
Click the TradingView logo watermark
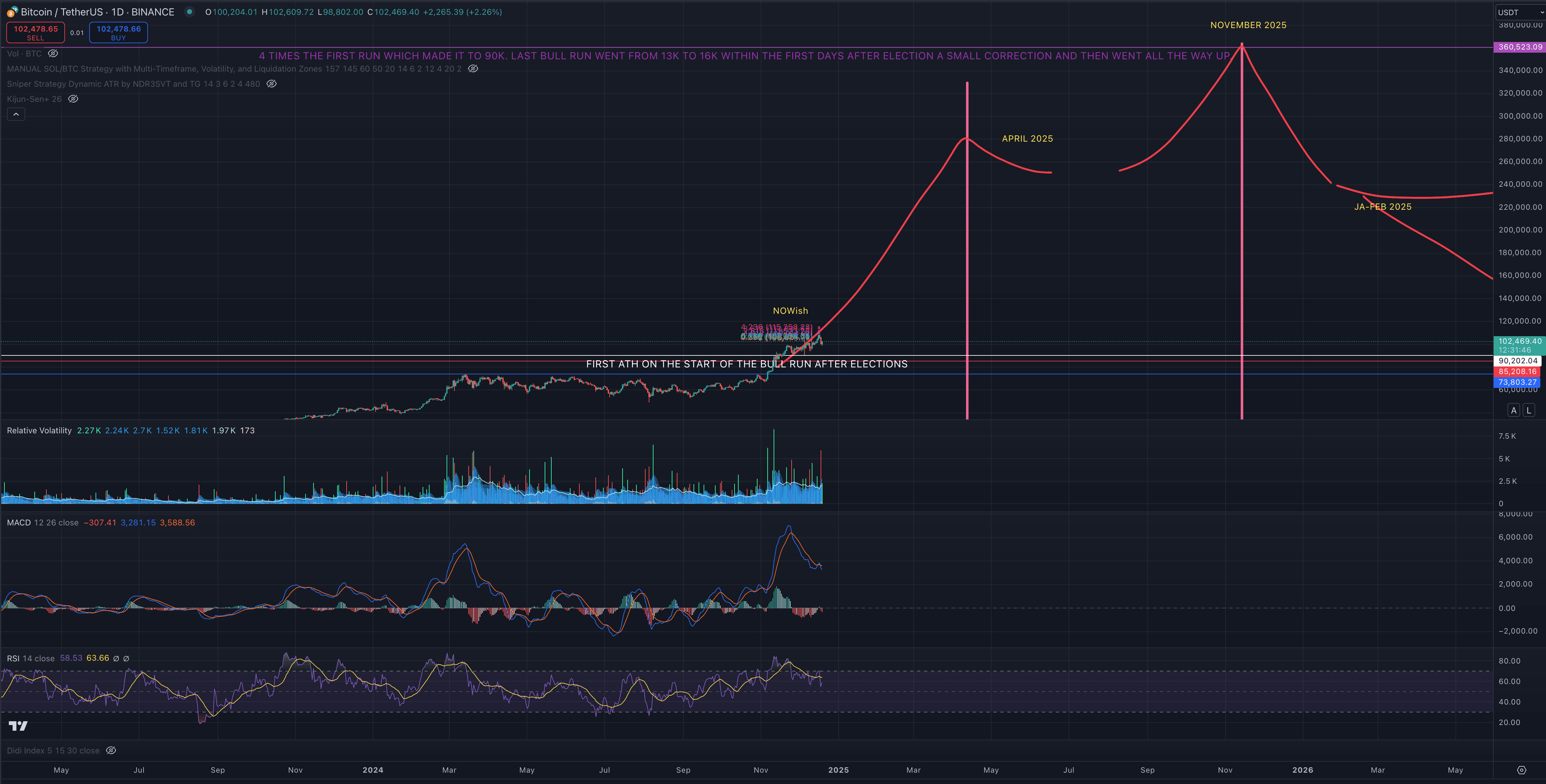[18, 726]
